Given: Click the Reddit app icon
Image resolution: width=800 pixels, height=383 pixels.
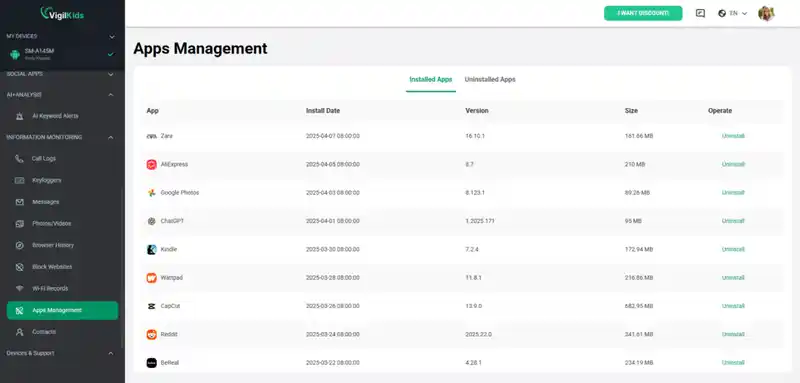Looking at the screenshot, I should (152, 335).
